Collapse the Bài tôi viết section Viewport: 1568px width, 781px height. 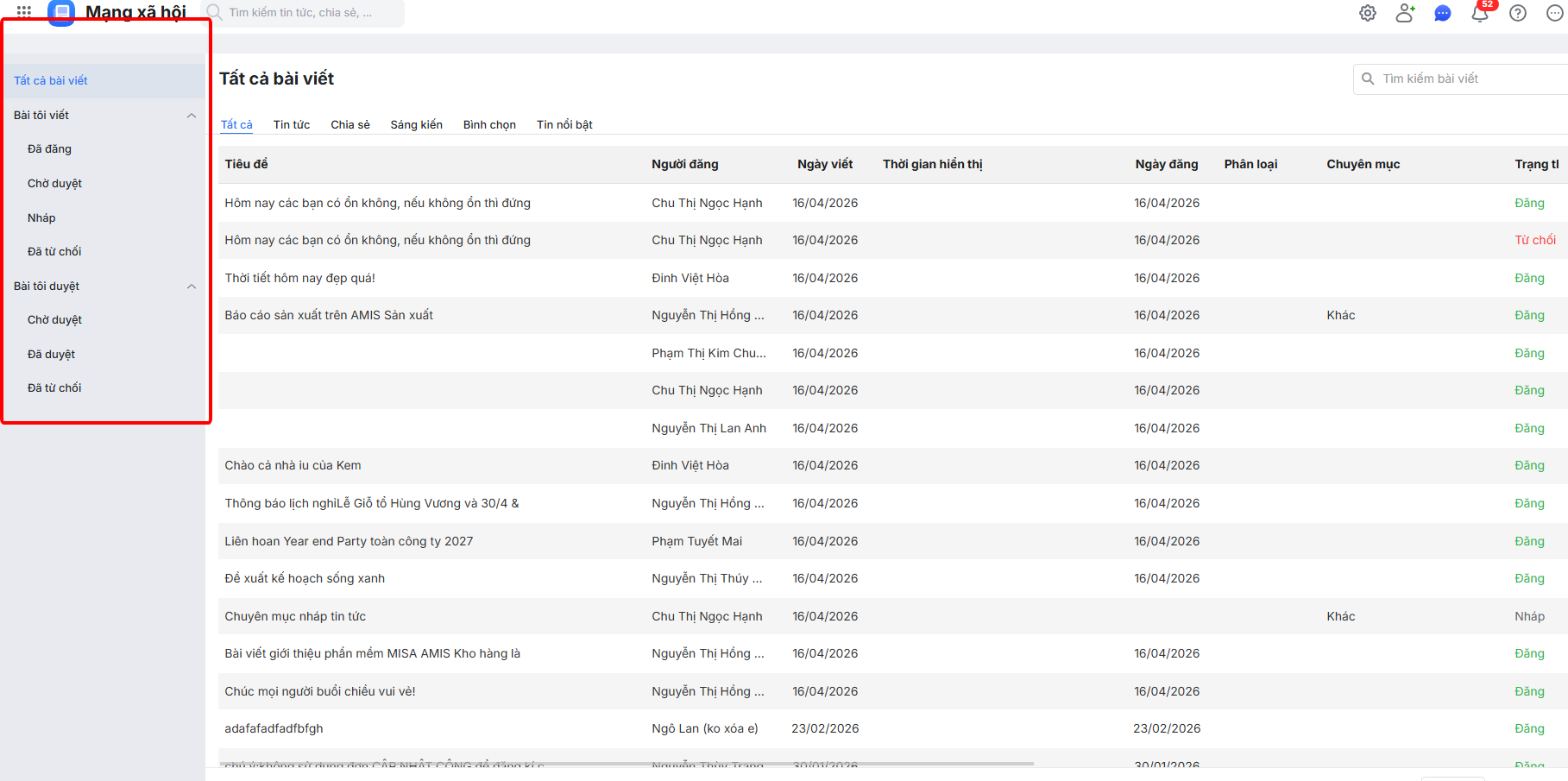tap(192, 116)
